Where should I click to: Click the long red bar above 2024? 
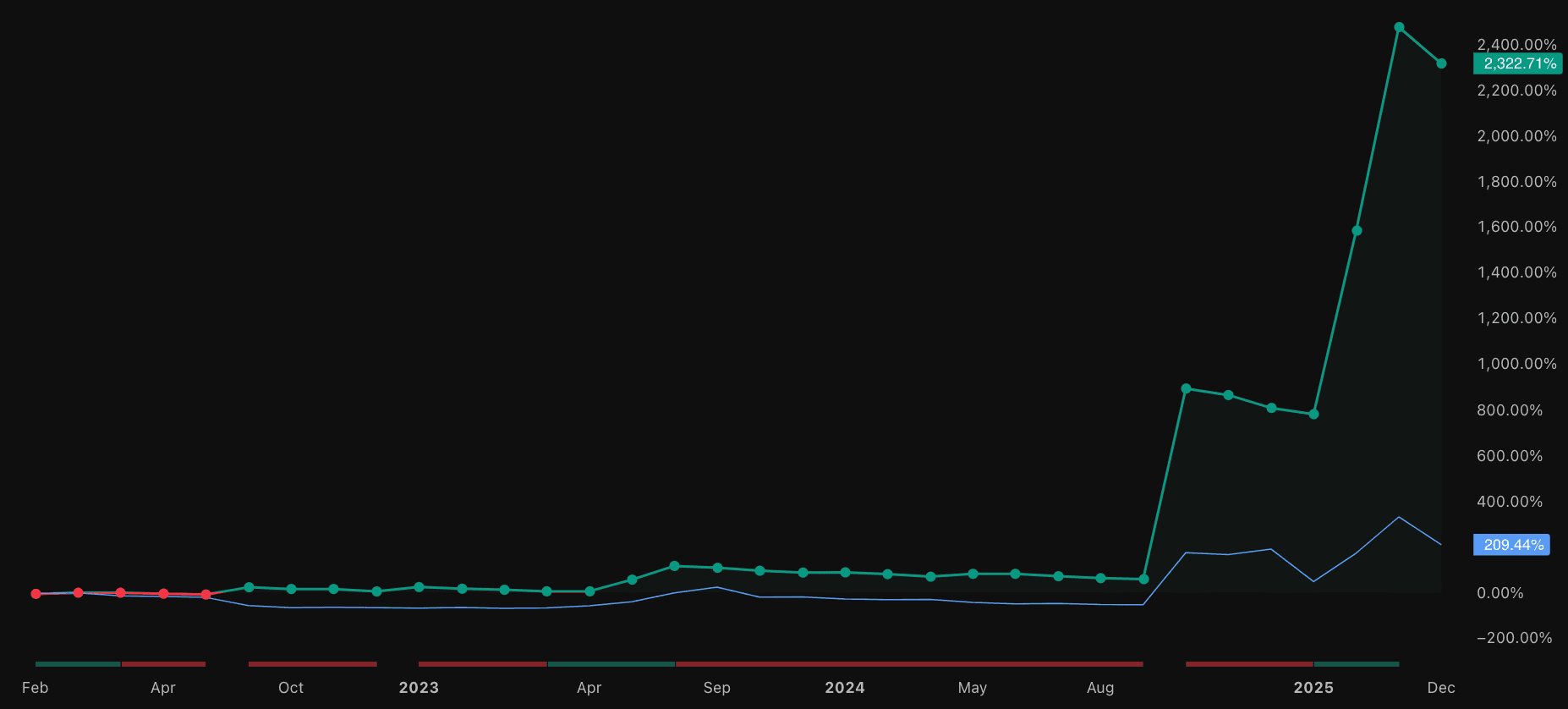coord(909,664)
